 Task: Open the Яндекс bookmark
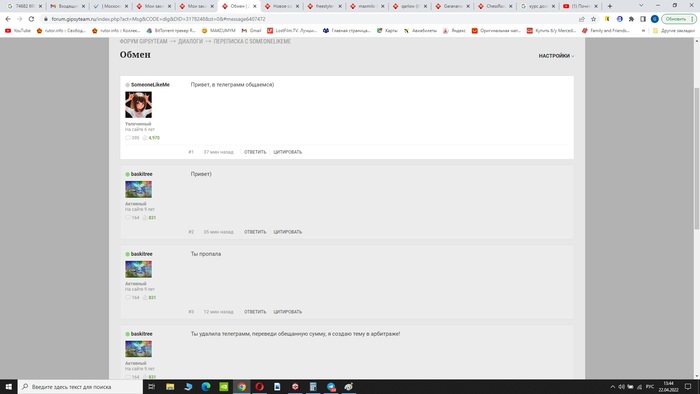454,31
